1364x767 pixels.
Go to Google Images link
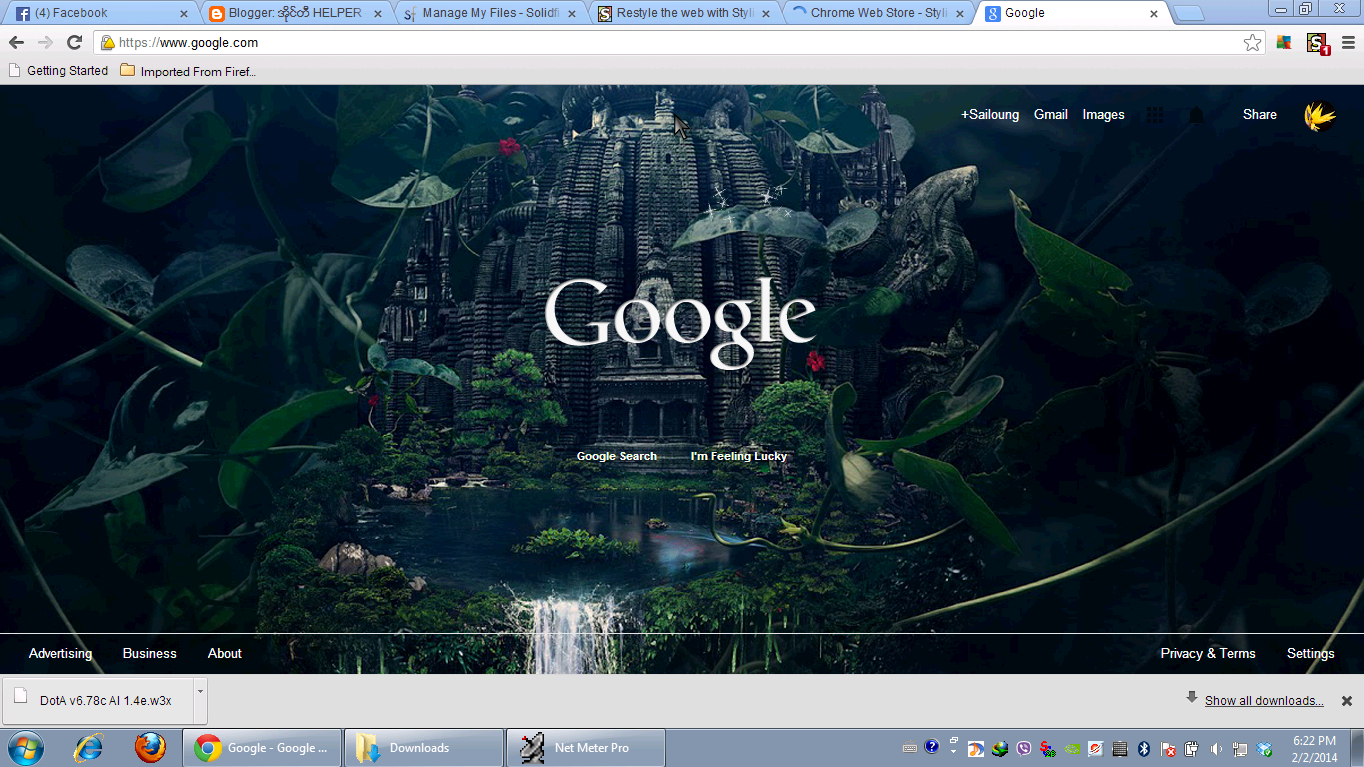click(x=1104, y=115)
